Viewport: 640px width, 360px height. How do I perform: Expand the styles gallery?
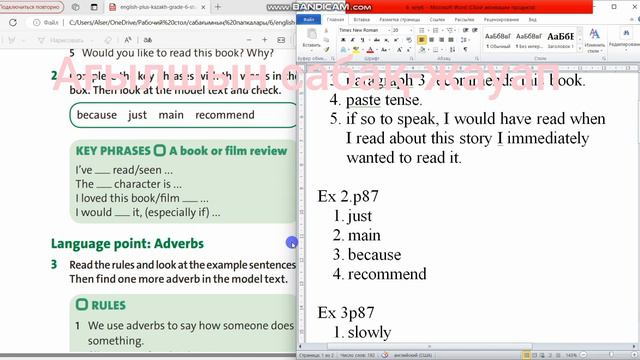click(580, 49)
